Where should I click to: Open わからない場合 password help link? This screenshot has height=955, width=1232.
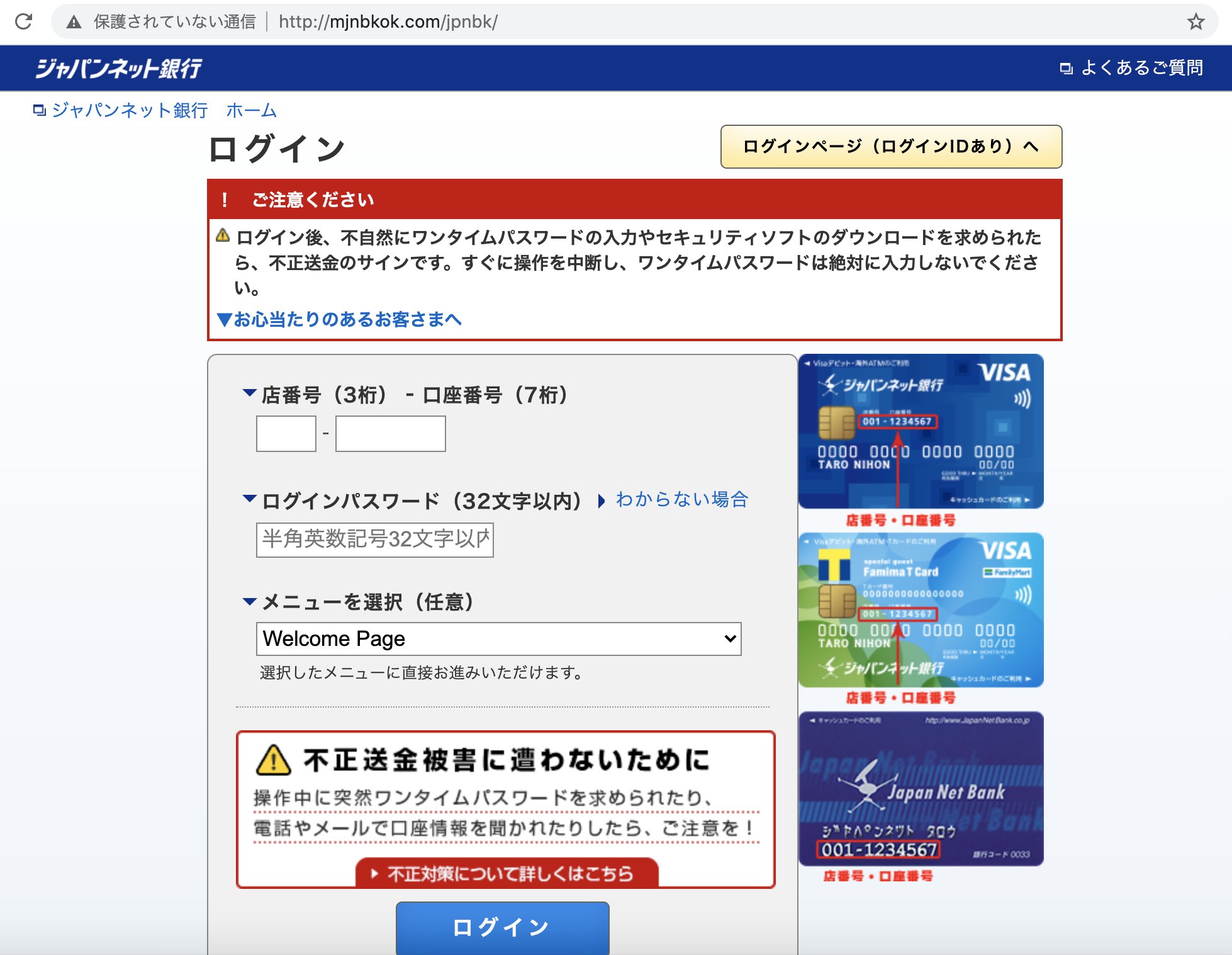click(682, 500)
